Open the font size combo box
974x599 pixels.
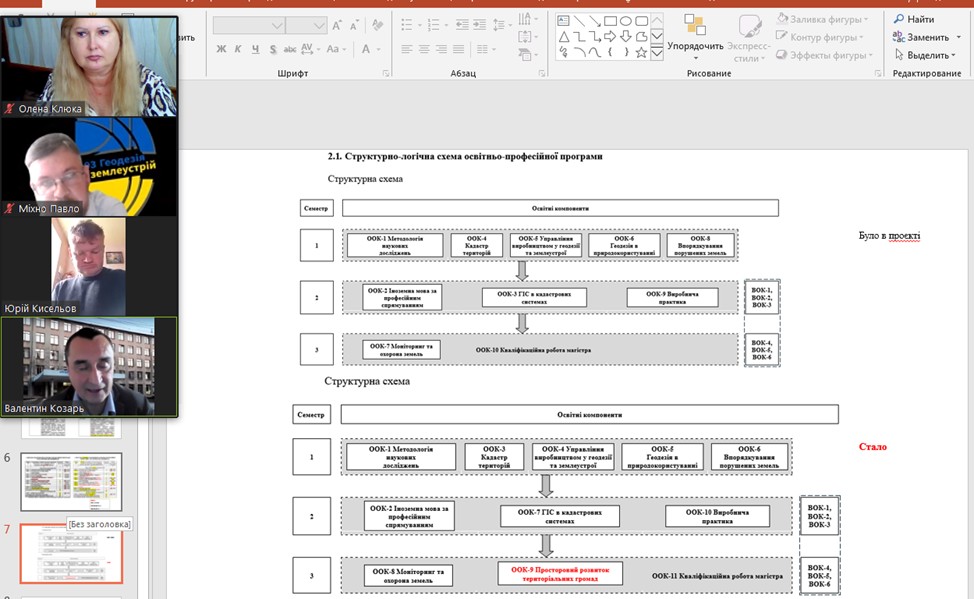[x=319, y=25]
